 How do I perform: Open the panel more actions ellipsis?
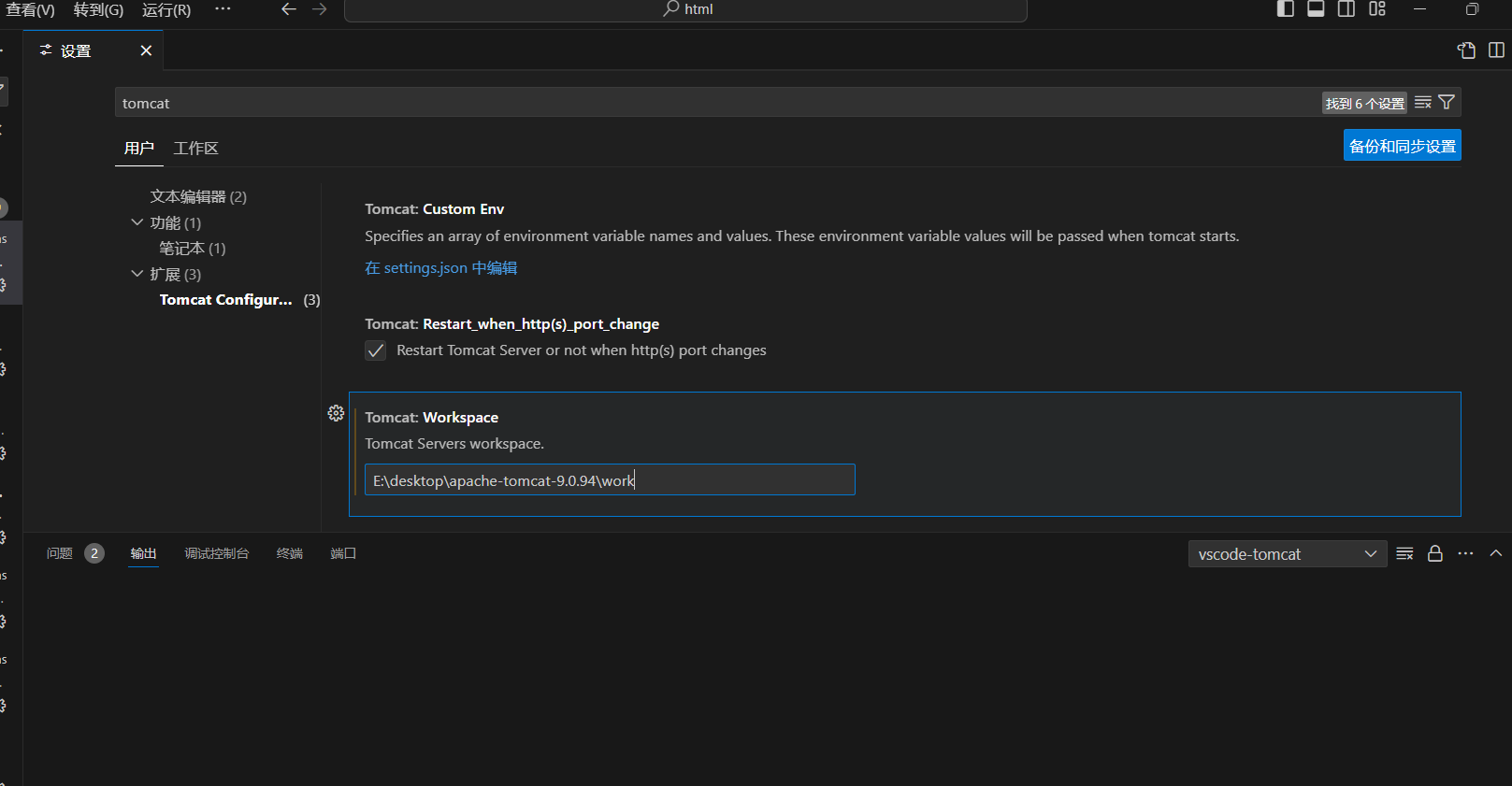[1465, 553]
